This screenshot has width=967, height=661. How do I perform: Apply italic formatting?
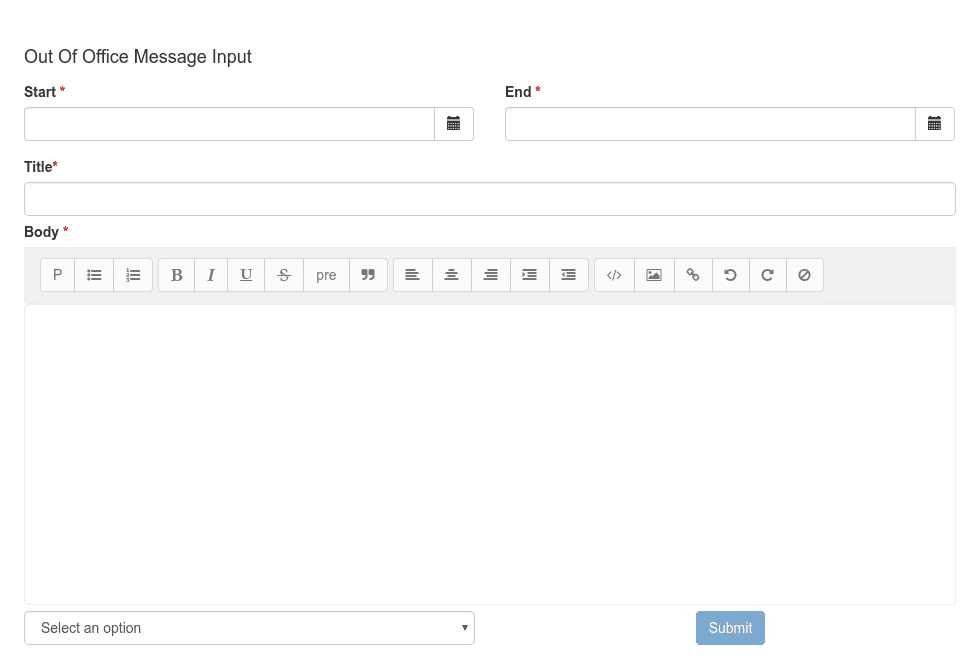point(211,275)
